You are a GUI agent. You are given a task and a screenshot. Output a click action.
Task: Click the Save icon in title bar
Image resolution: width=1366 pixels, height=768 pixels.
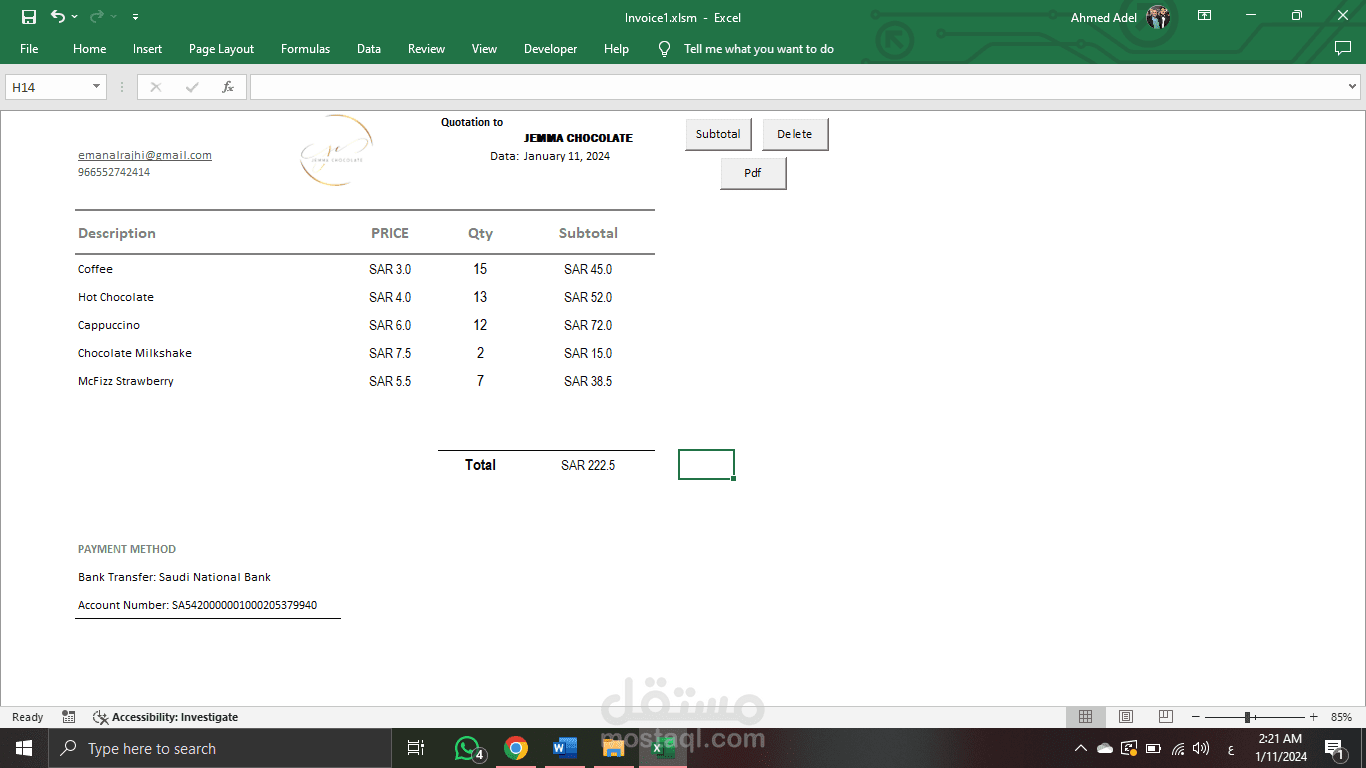point(29,17)
